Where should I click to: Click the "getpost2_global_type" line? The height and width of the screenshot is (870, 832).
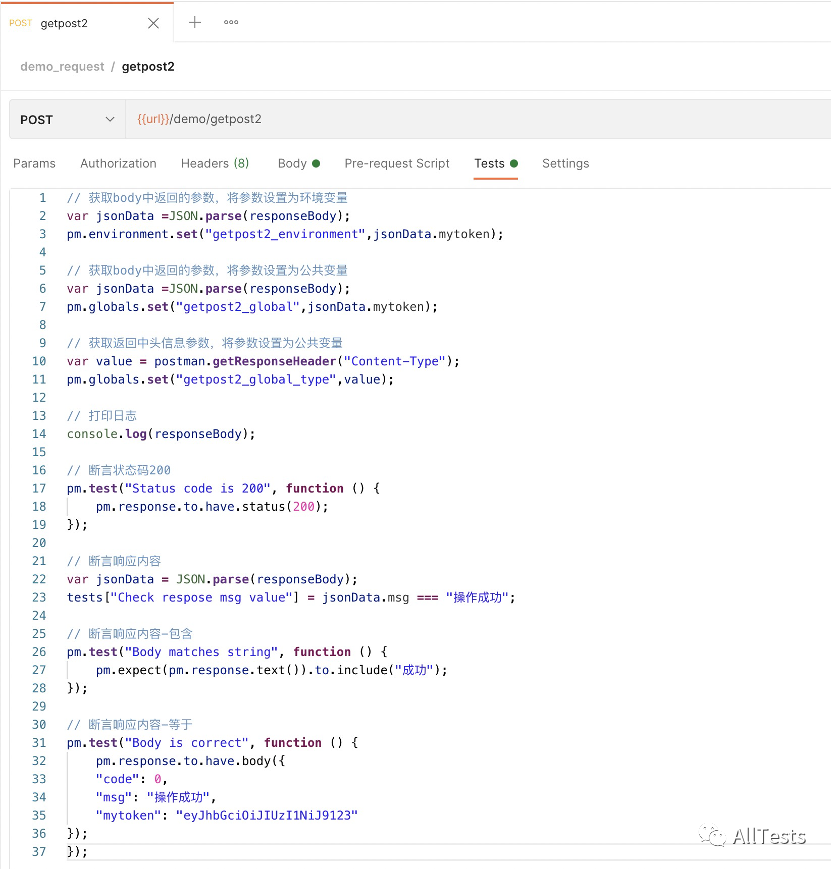pyautogui.click(x=230, y=380)
